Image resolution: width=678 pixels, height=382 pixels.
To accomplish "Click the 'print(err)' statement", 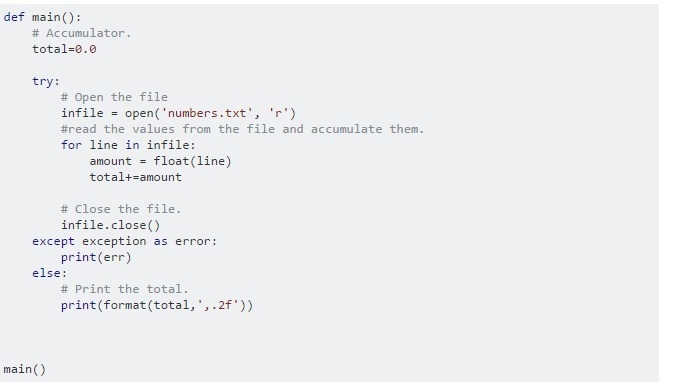I will [x=96, y=257].
